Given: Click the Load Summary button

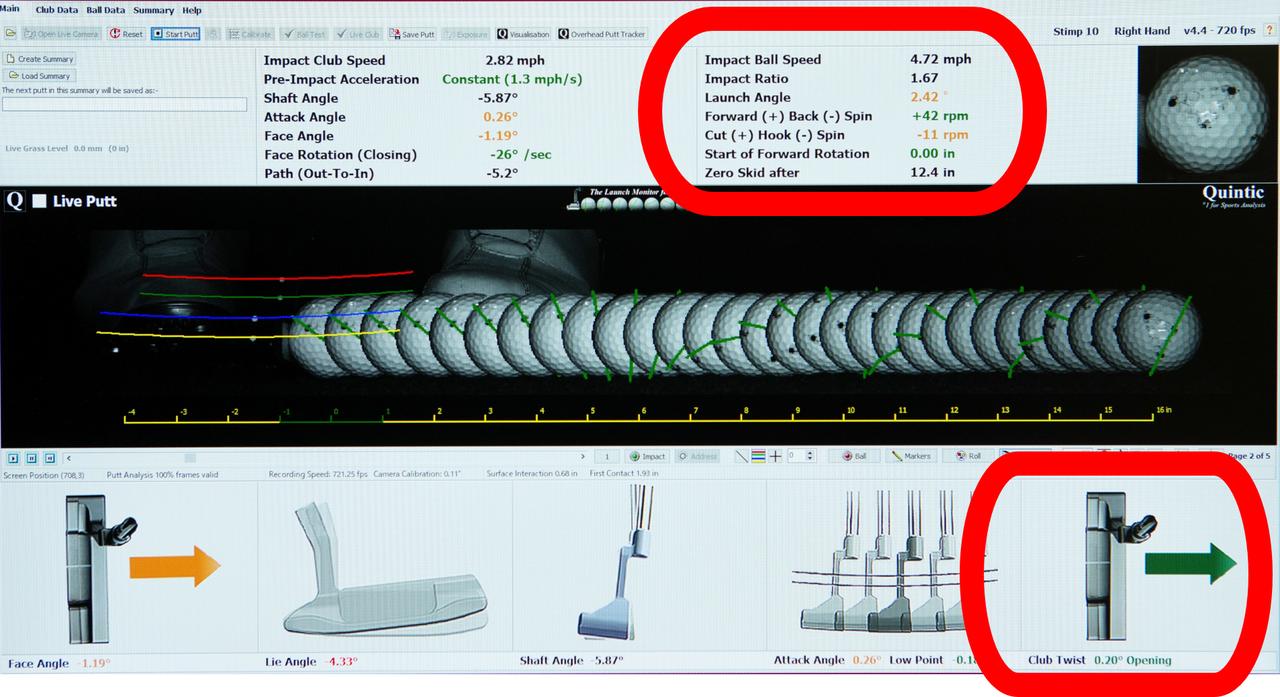Looking at the screenshot, I should pyautogui.click(x=40, y=76).
